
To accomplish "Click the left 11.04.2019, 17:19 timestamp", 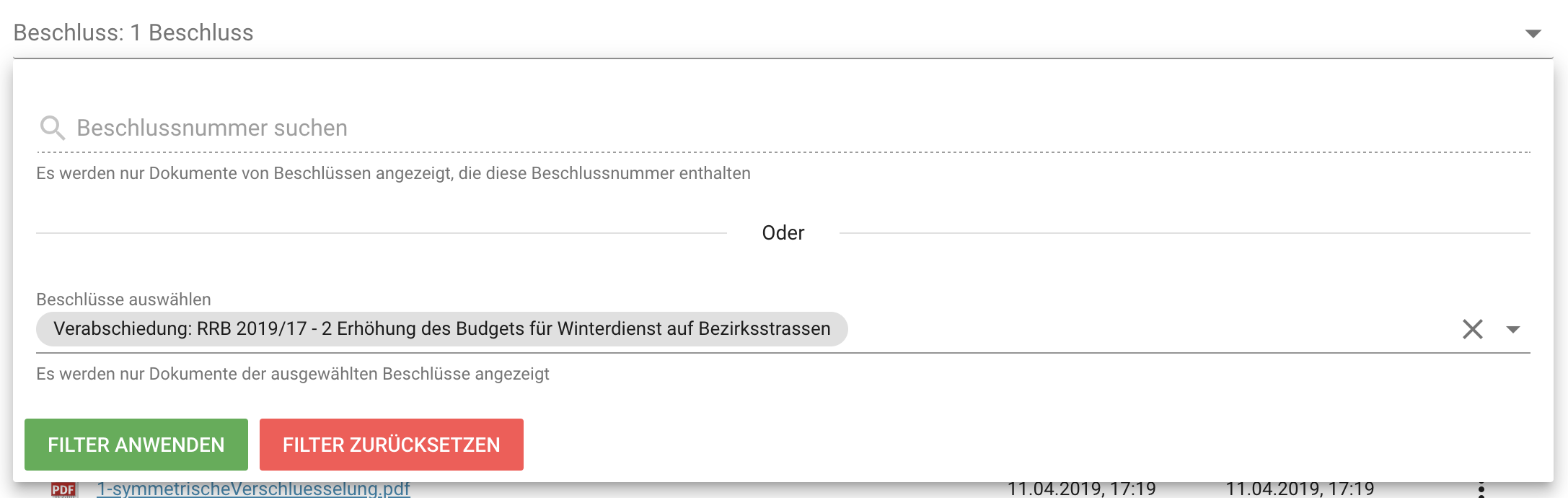I will tap(1081, 489).
